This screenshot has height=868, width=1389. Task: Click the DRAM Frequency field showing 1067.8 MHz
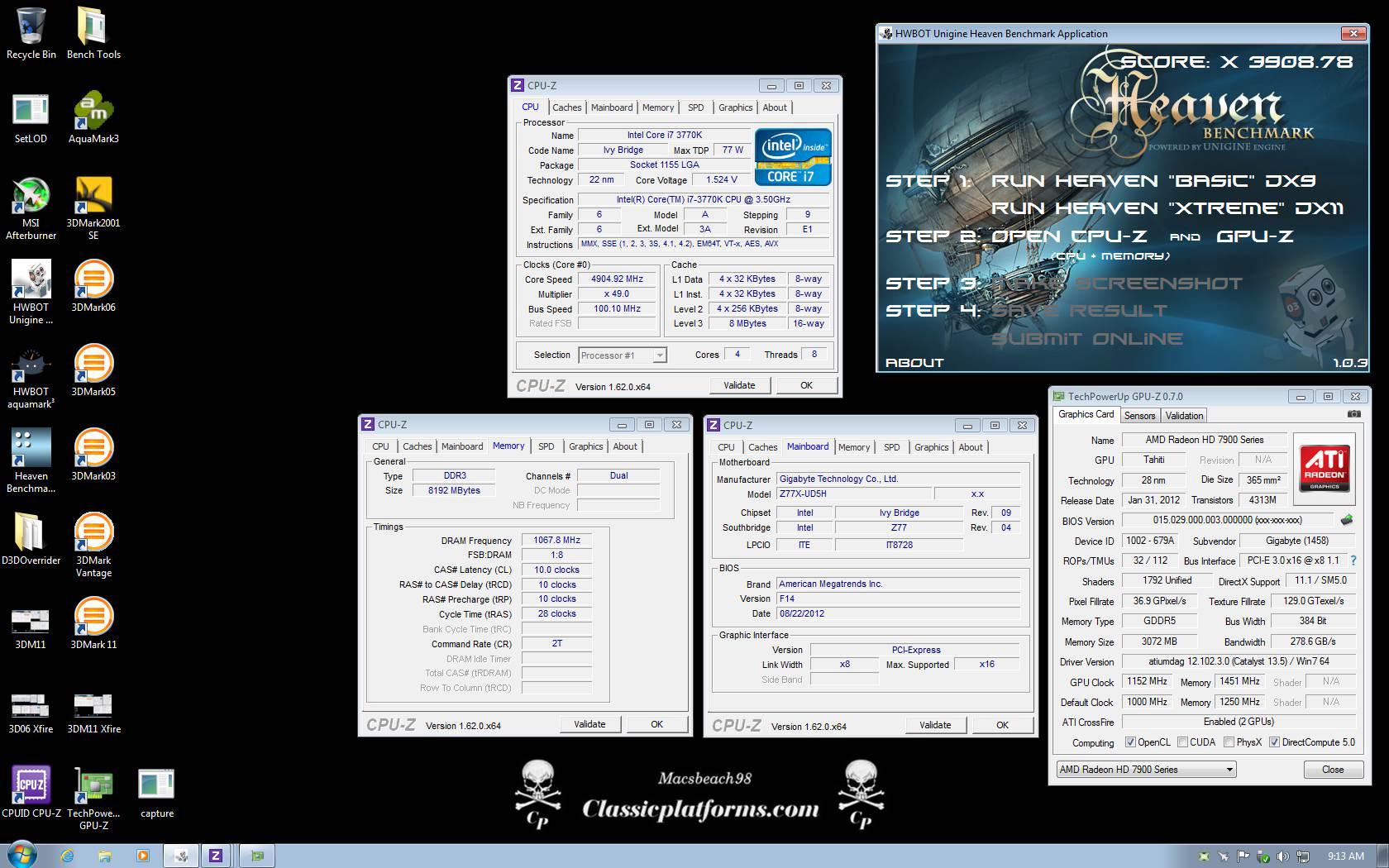click(556, 540)
